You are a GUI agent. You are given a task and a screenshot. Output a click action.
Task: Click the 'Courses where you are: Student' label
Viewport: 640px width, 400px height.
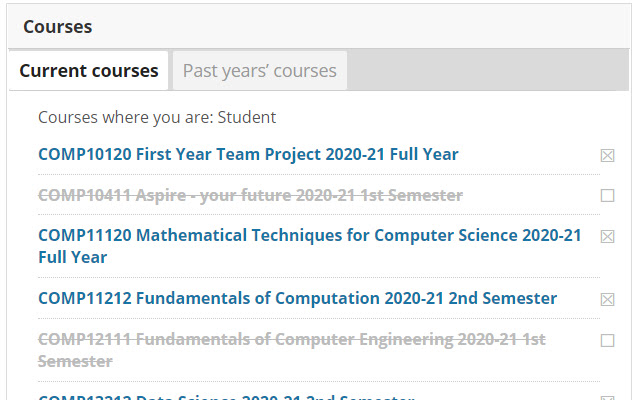(157, 117)
